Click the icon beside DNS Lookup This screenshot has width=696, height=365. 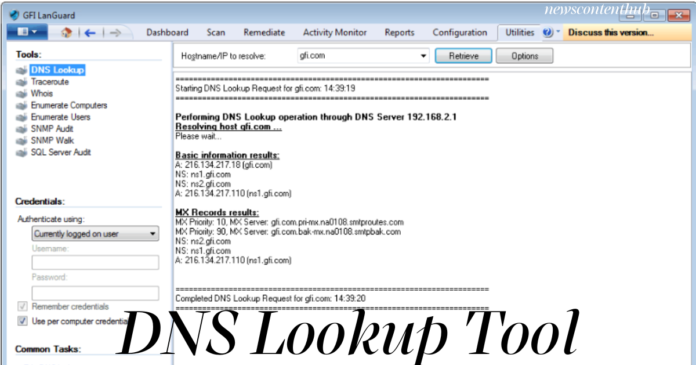21,71
